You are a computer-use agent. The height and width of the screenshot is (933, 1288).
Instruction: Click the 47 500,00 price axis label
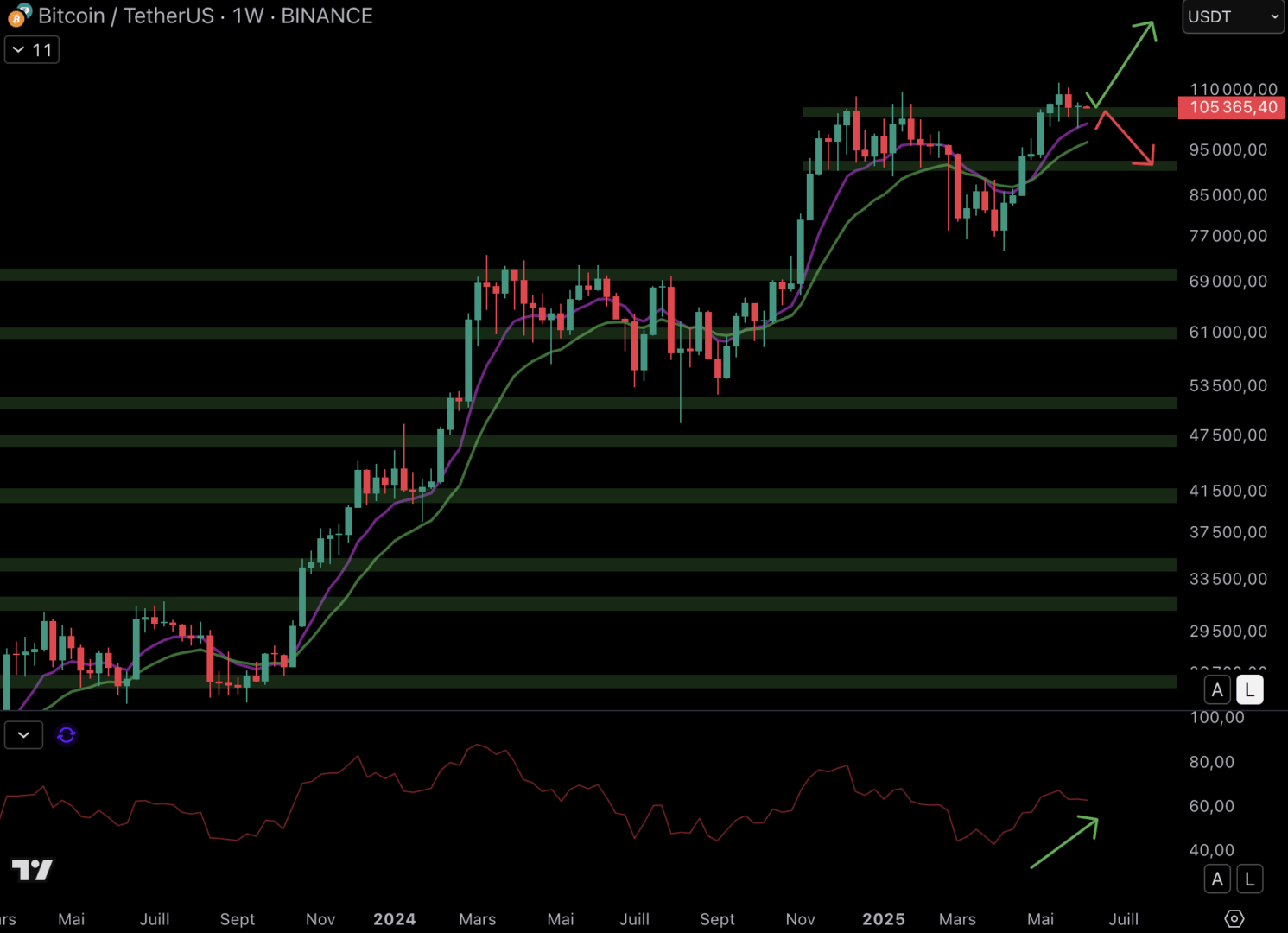coord(1228,435)
